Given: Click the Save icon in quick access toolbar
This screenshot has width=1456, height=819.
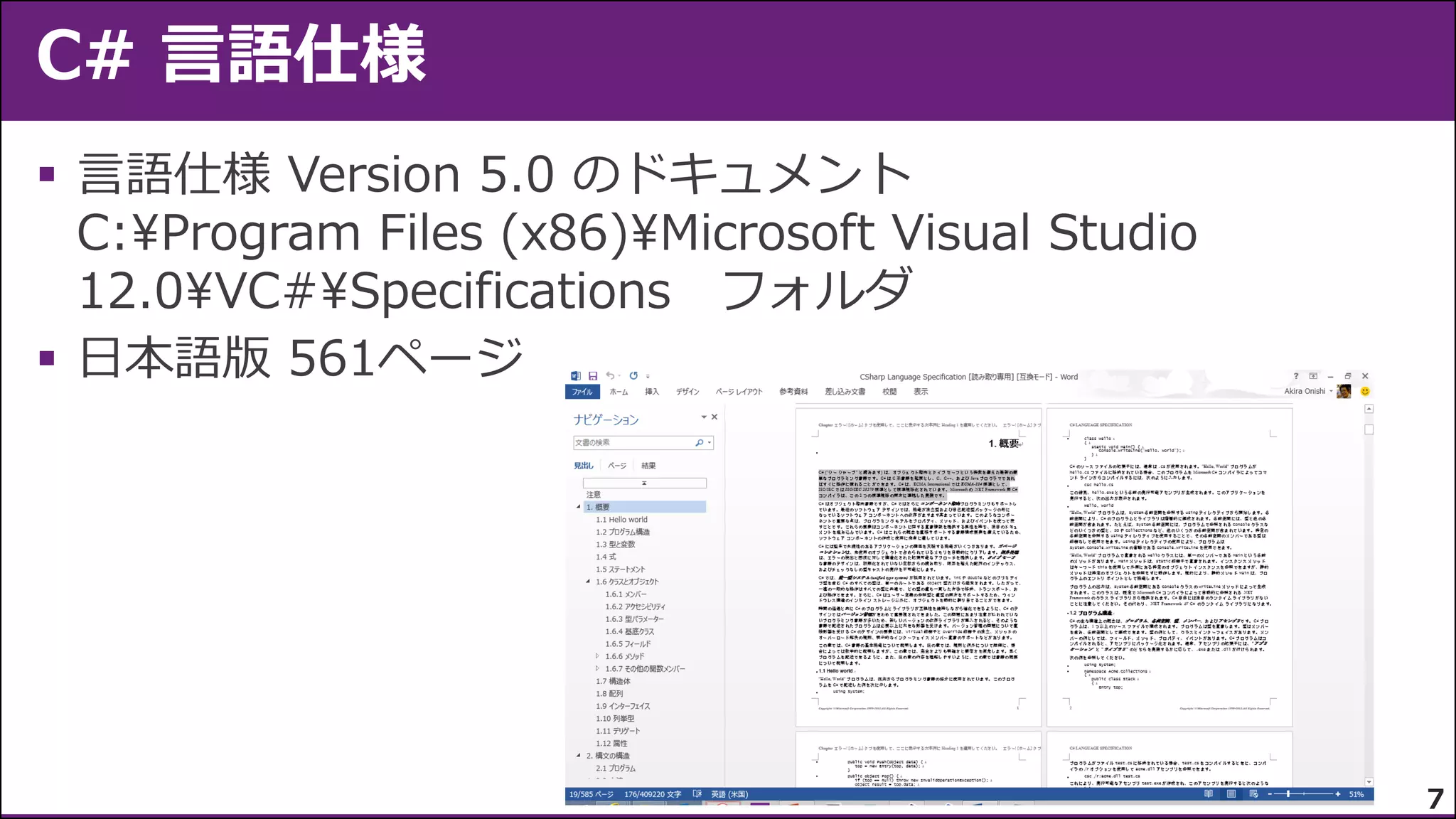Looking at the screenshot, I should point(593,376).
